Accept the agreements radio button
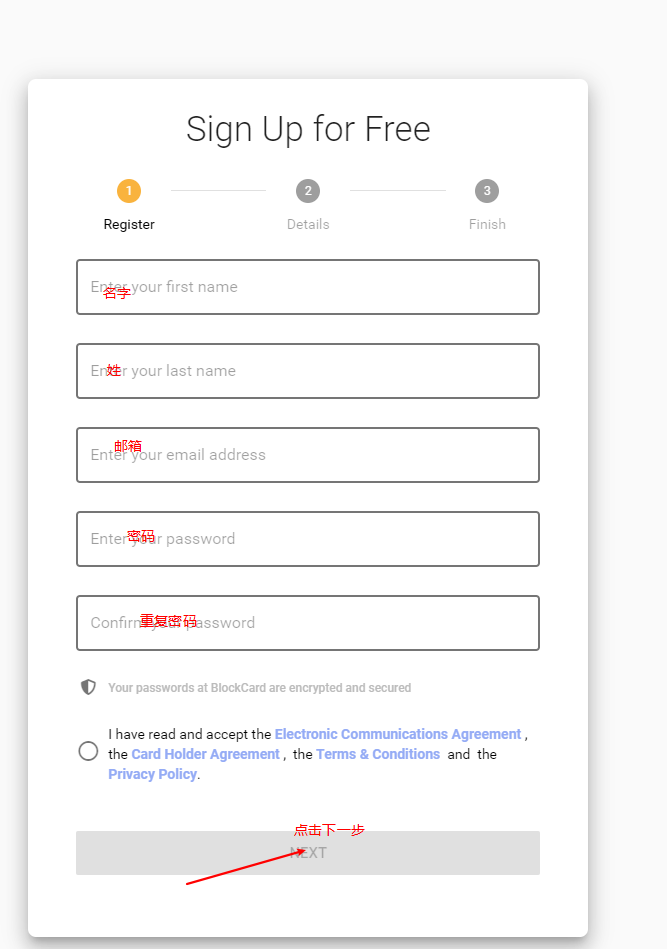This screenshot has height=949, width=667. tap(88, 751)
